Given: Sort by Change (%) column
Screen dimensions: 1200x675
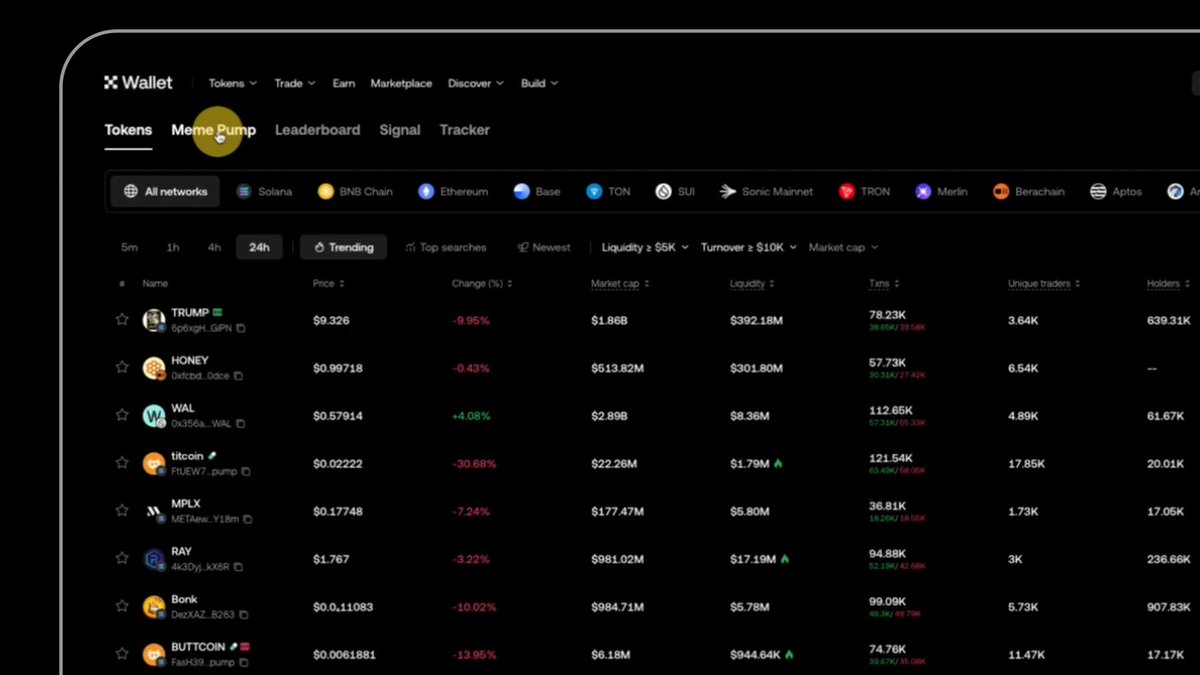Looking at the screenshot, I should click(x=482, y=284).
